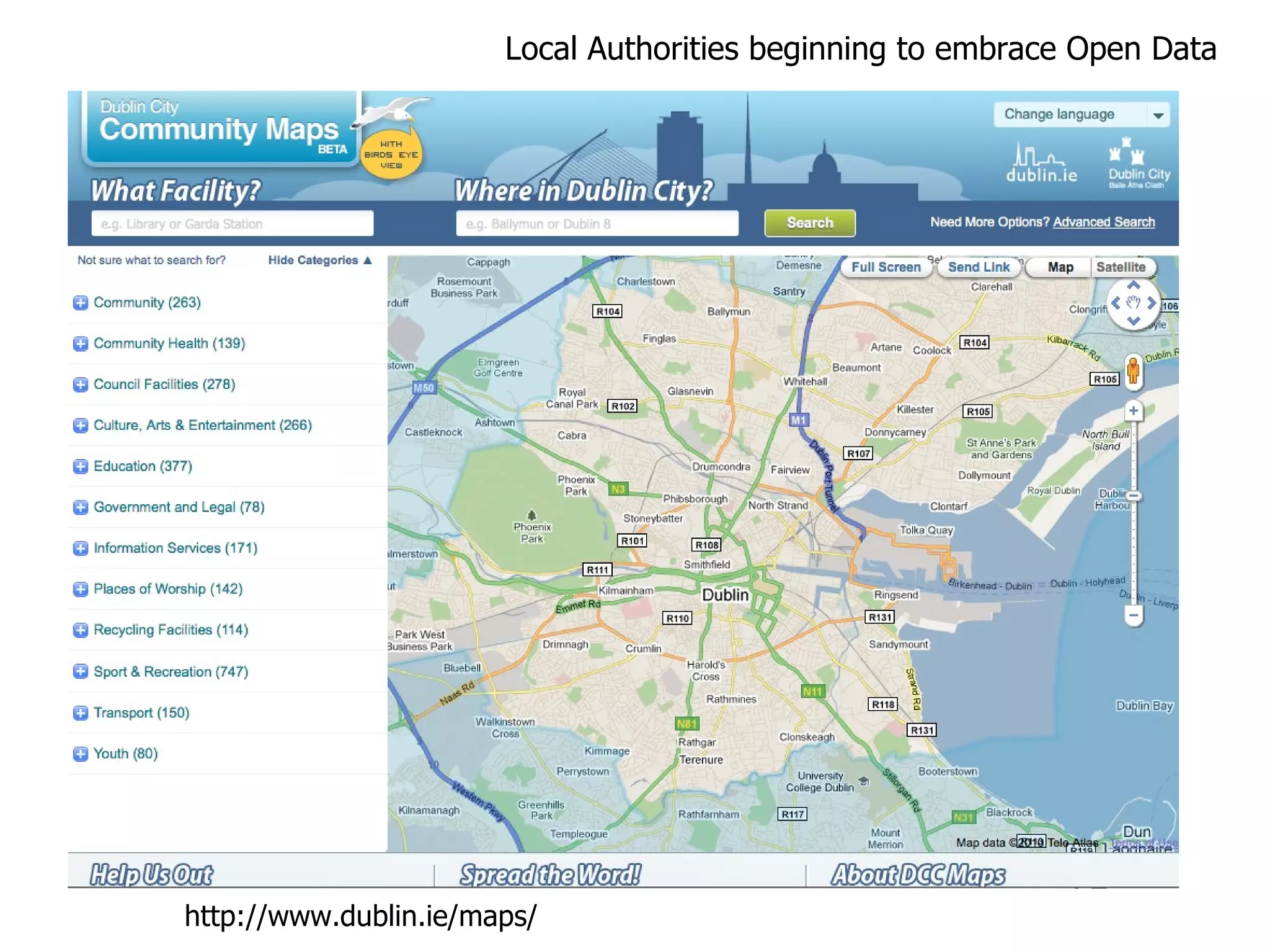Pan the map up with arrow

1134,285
